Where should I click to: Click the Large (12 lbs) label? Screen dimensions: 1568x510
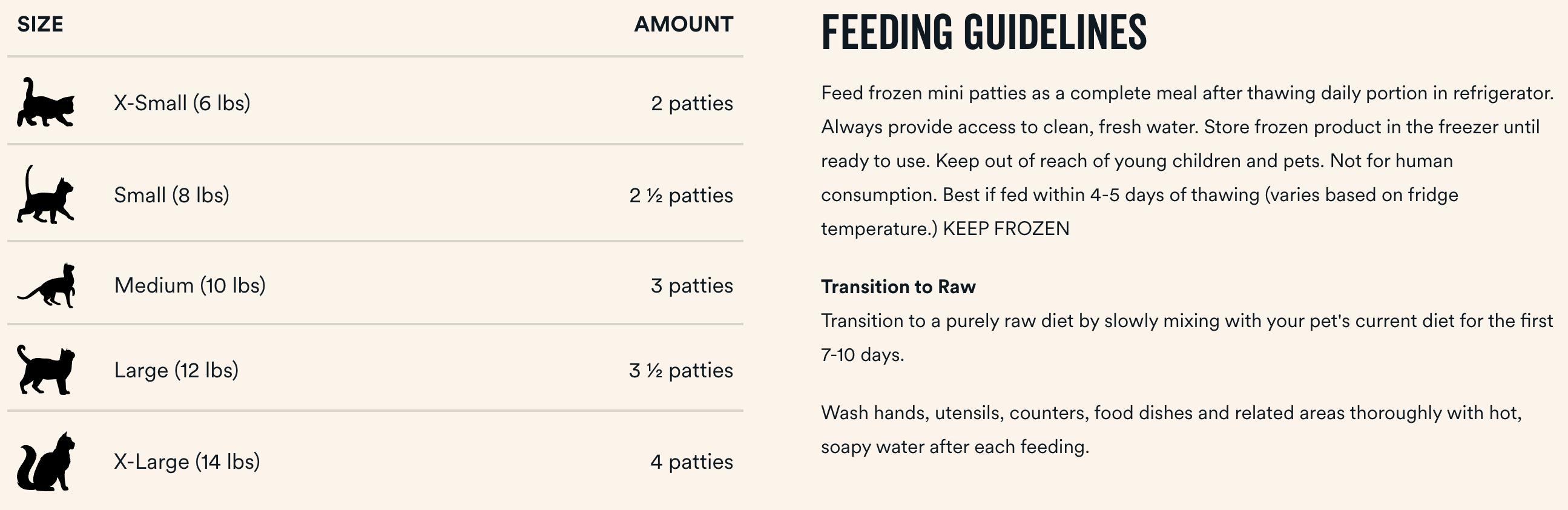177,370
